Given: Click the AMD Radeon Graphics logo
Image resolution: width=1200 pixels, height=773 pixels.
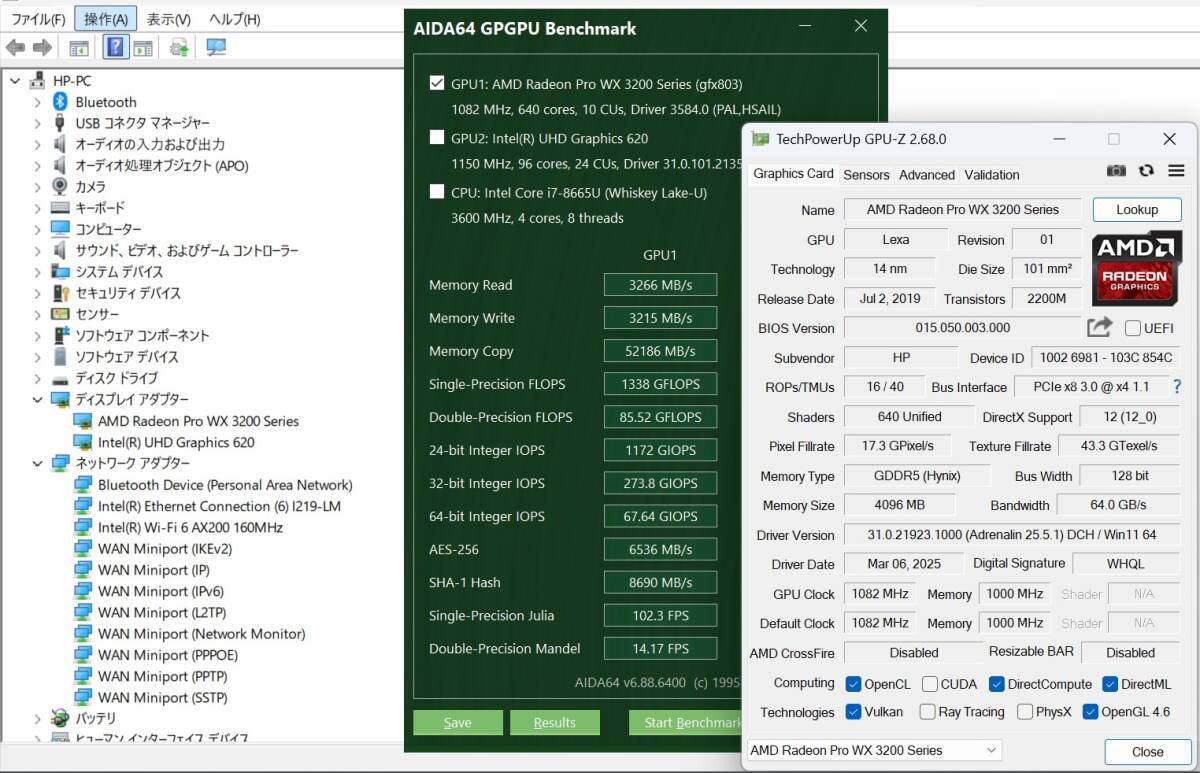Looking at the screenshot, I should [1135, 267].
